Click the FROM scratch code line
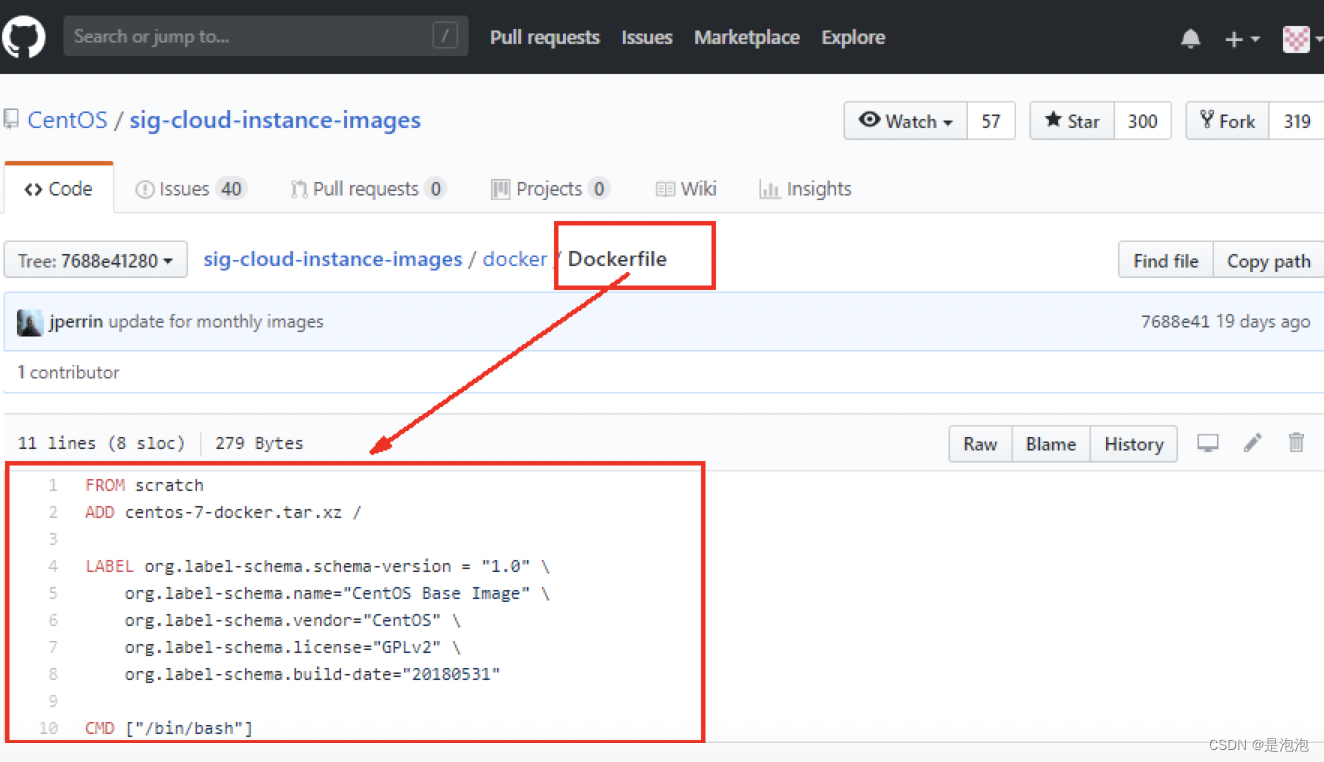 point(144,485)
